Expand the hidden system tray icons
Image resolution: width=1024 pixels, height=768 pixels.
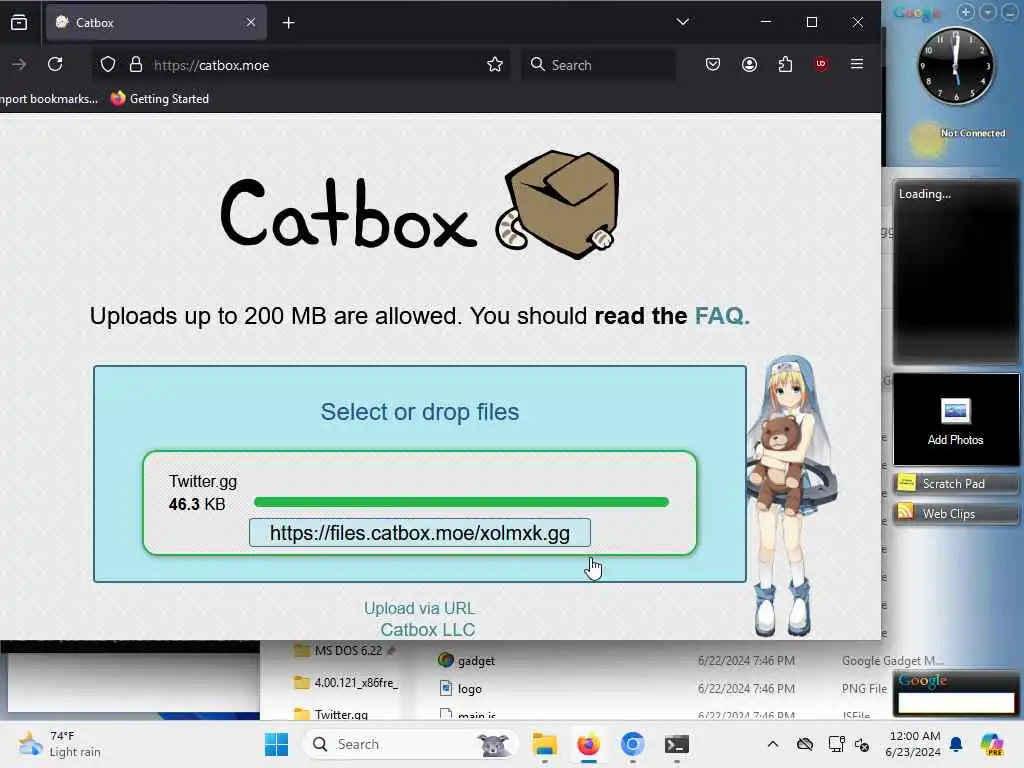tap(773, 744)
